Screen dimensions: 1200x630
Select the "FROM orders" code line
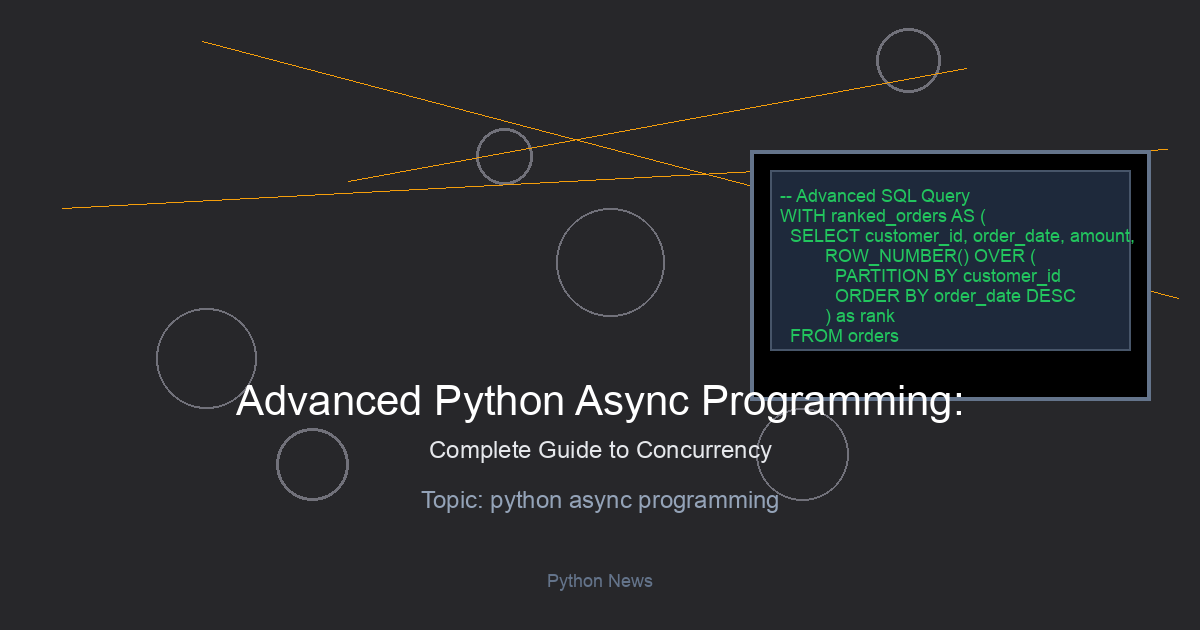tap(844, 336)
